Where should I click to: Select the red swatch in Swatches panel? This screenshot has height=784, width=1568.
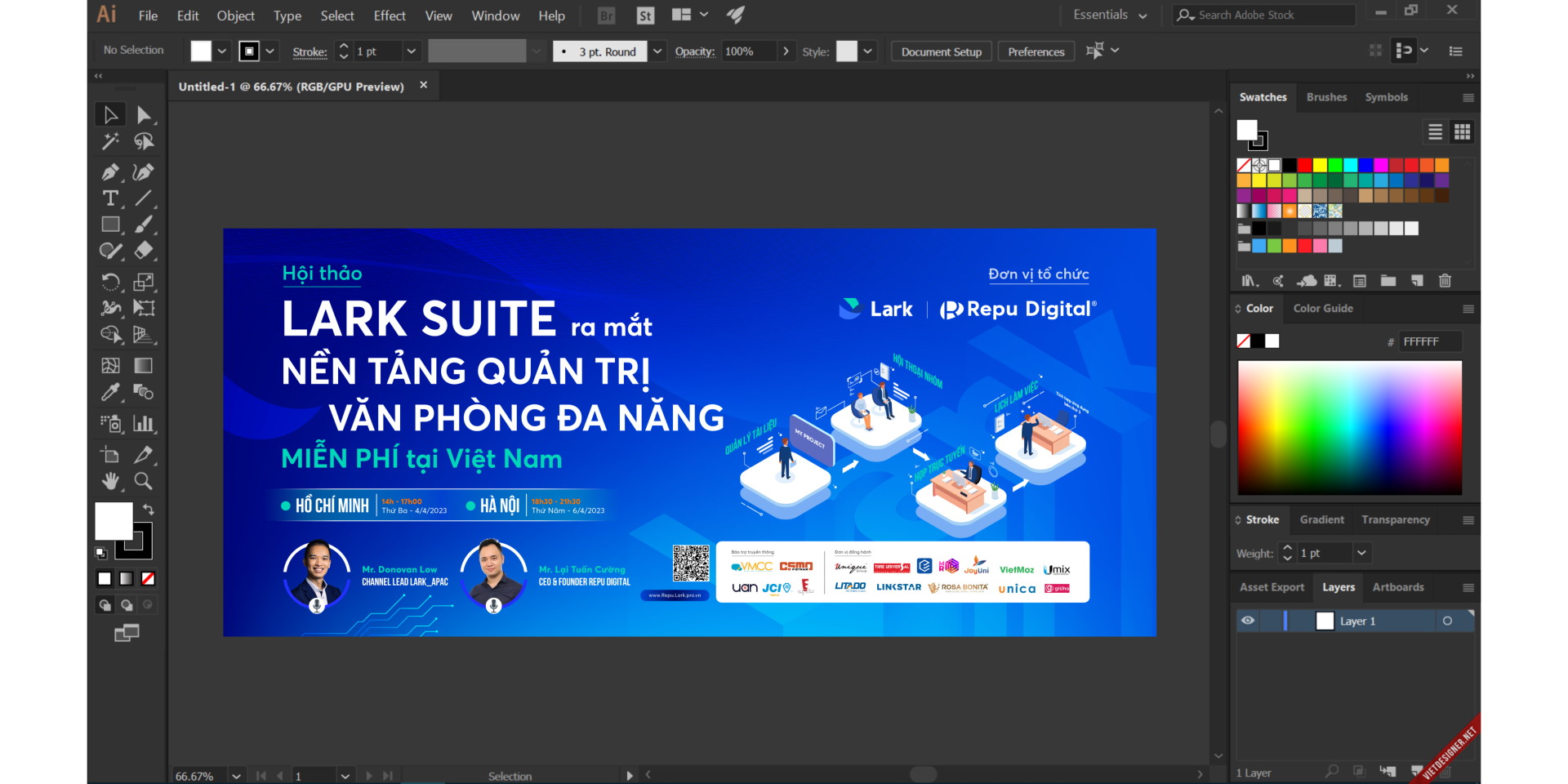pyautogui.click(x=1304, y=165)
